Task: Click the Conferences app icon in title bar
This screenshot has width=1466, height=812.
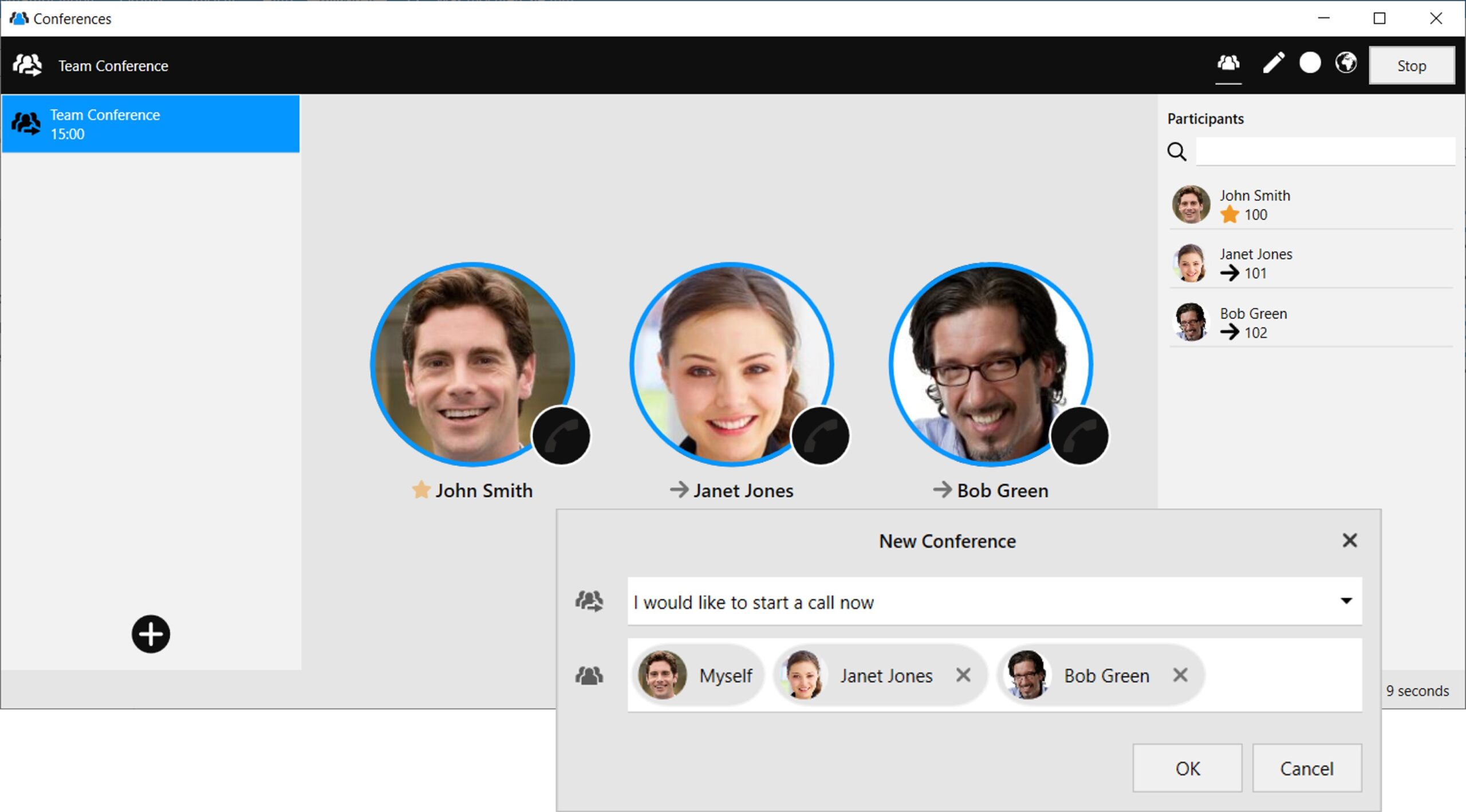Action: click(x=19, y=18)
